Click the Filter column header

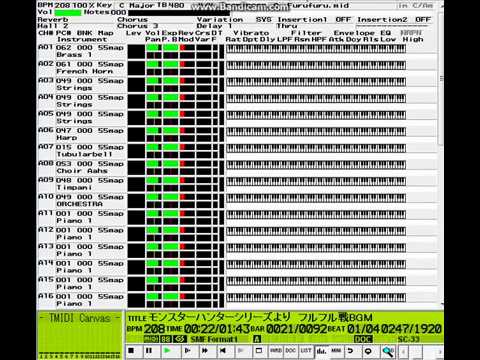click(306, 33)
